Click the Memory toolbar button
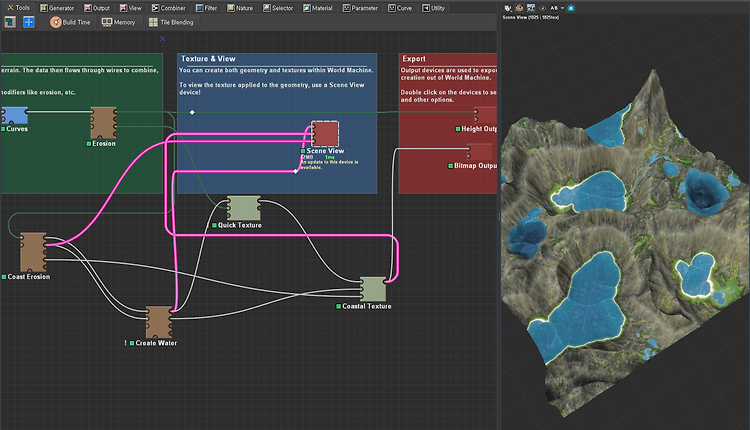The height and width of the screenshot is (430, 750). (x=119, y=22)
